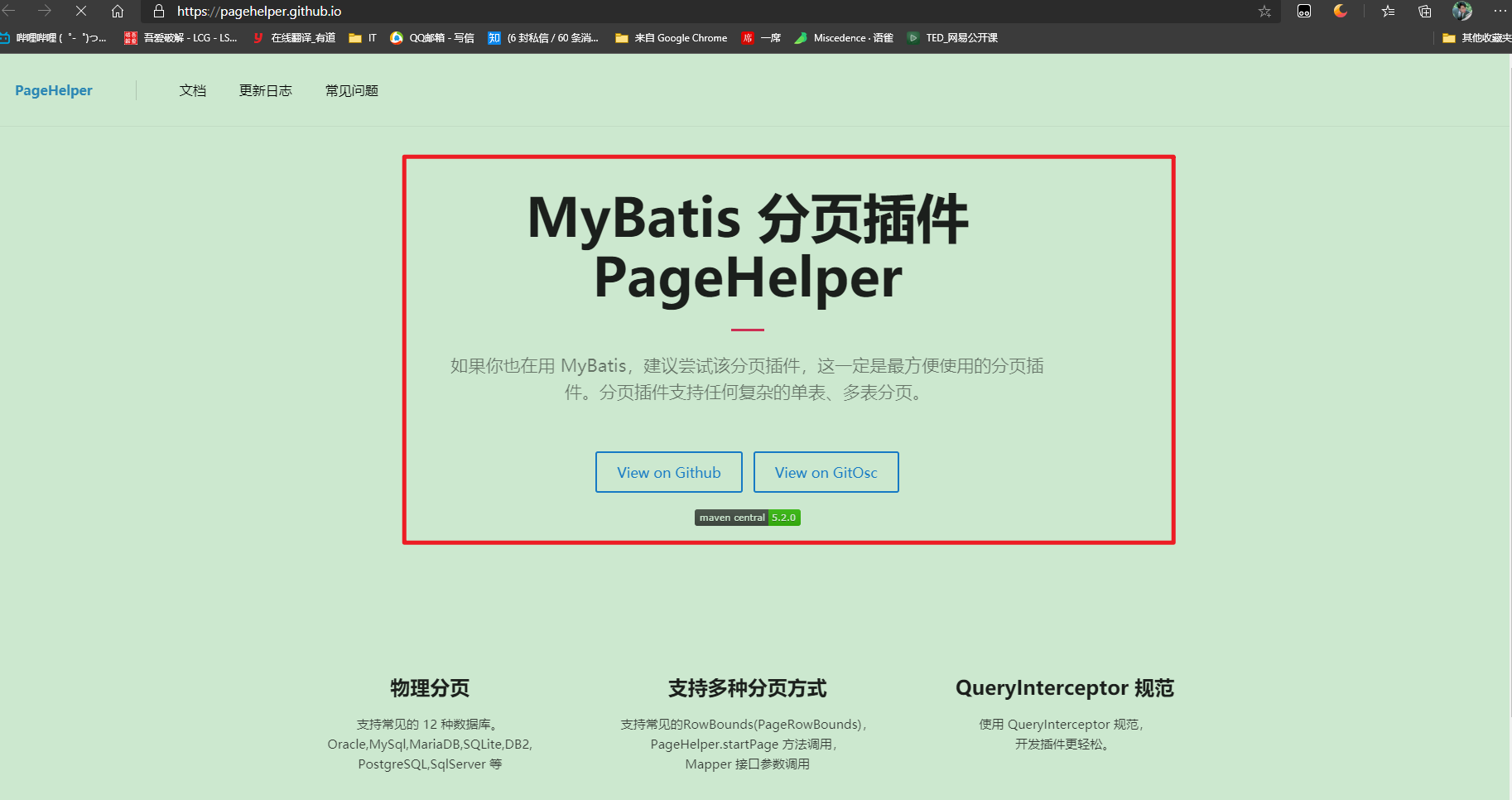Screen dimensions: 1512x800
Task: Open the Collections icon
Action: click(x=1425, y=11)
